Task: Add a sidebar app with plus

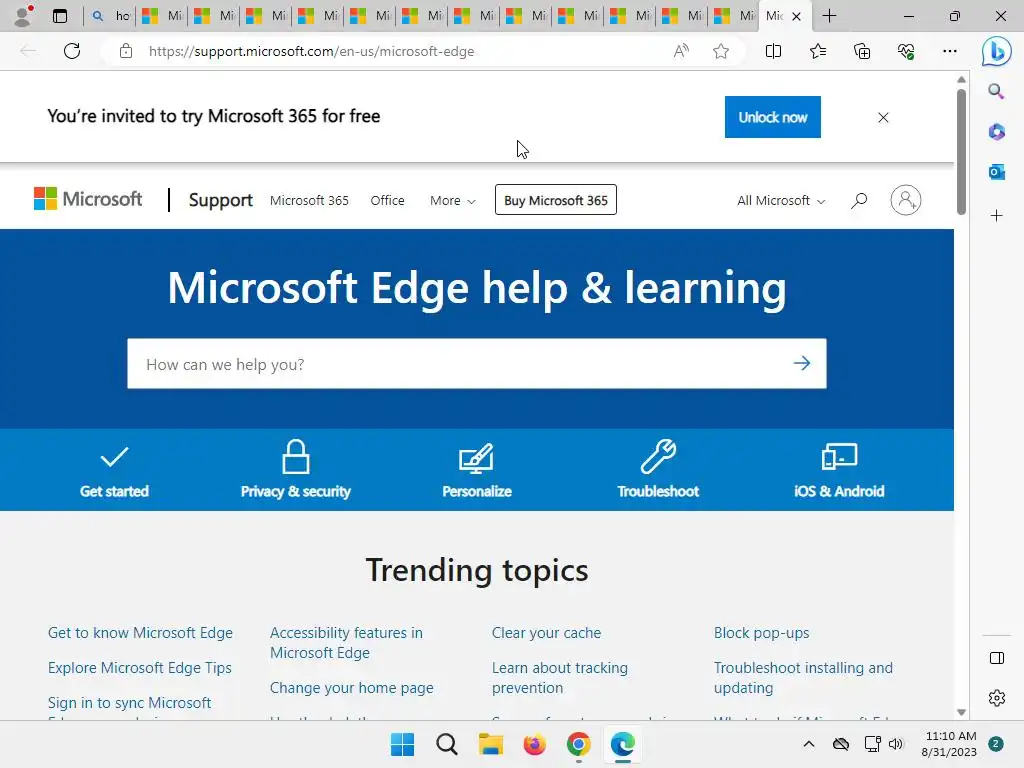Action: 996,216
